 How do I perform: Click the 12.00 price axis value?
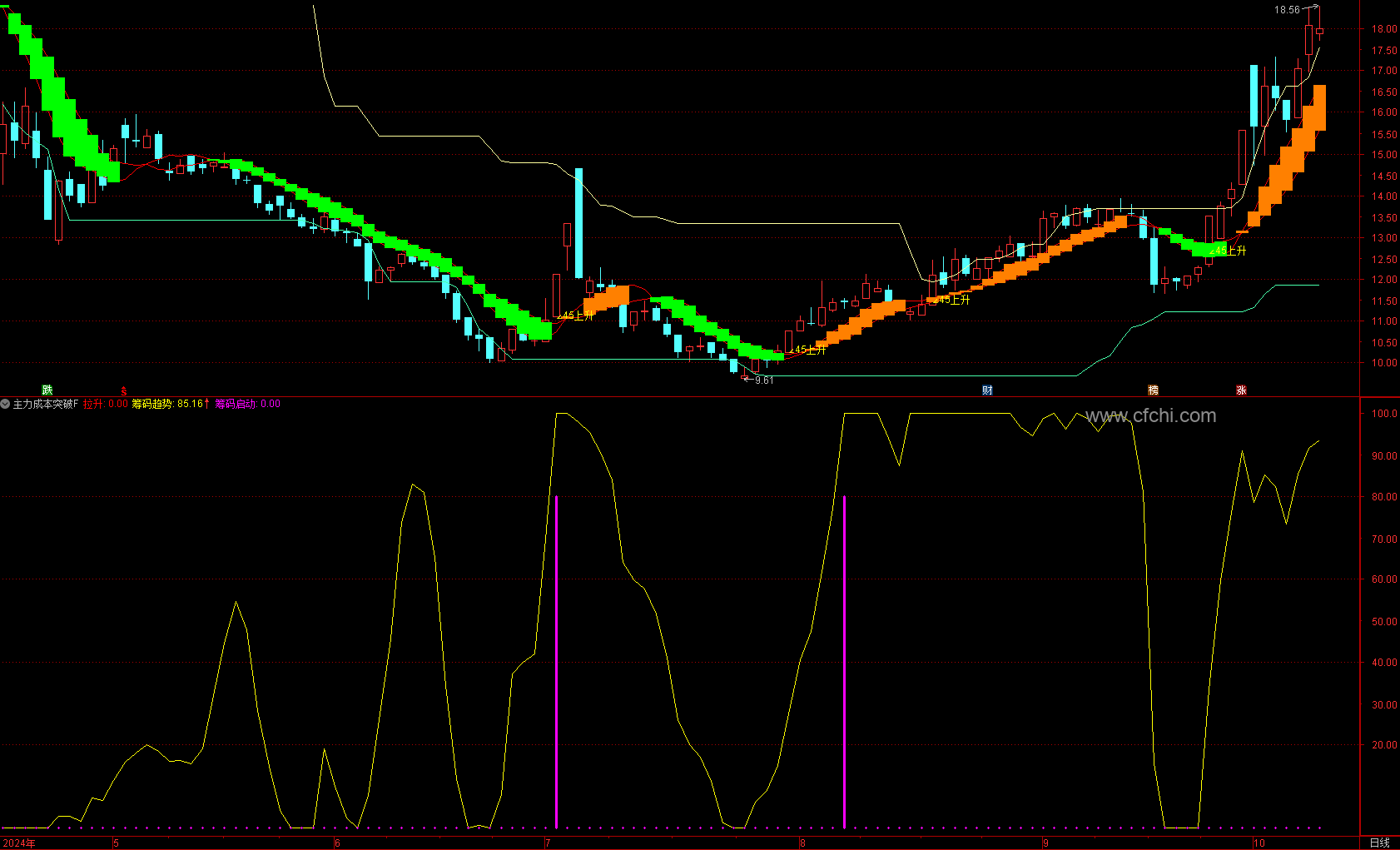pos(1384,281)
